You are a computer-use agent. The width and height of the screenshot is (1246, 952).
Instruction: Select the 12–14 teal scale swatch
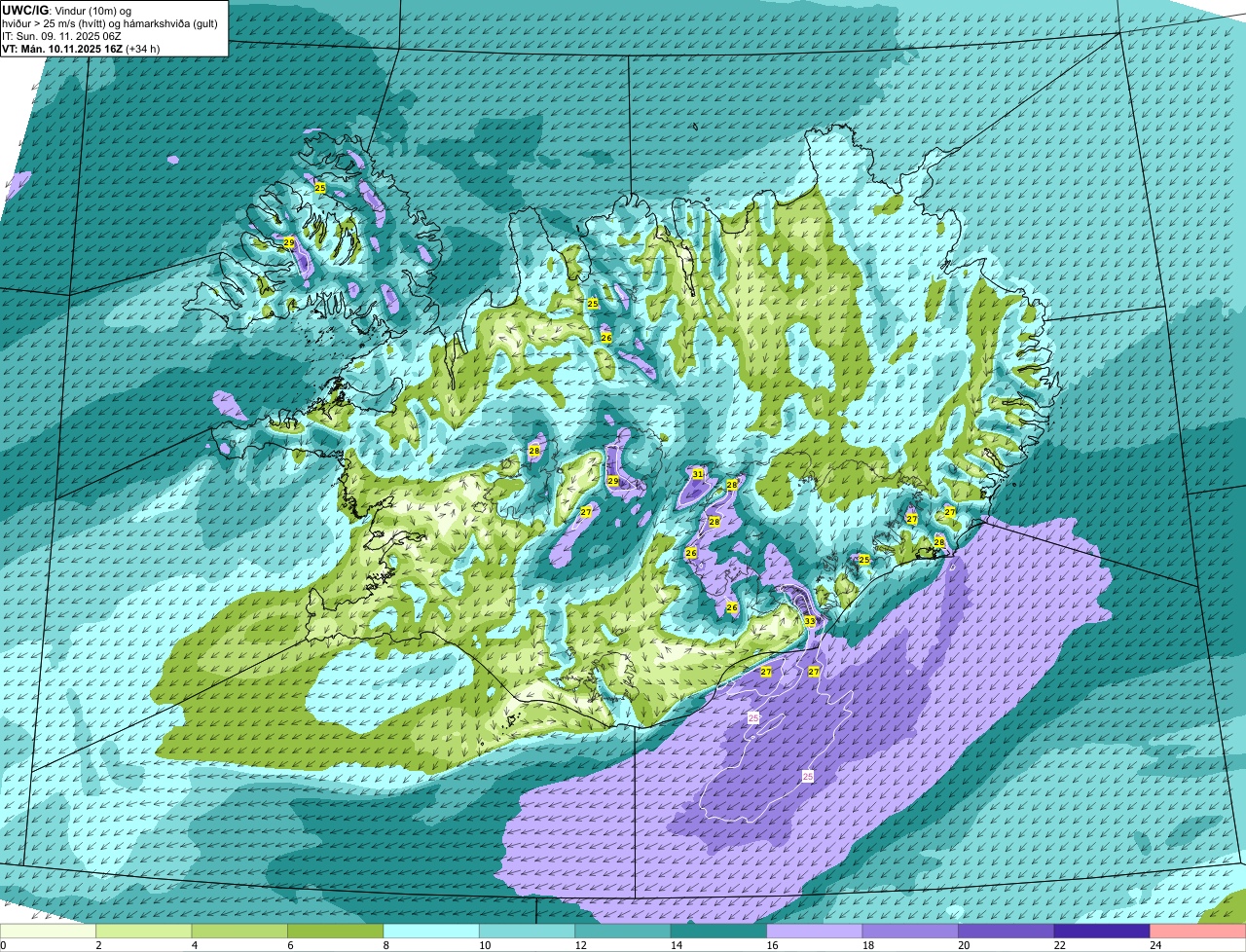(623, 931)
